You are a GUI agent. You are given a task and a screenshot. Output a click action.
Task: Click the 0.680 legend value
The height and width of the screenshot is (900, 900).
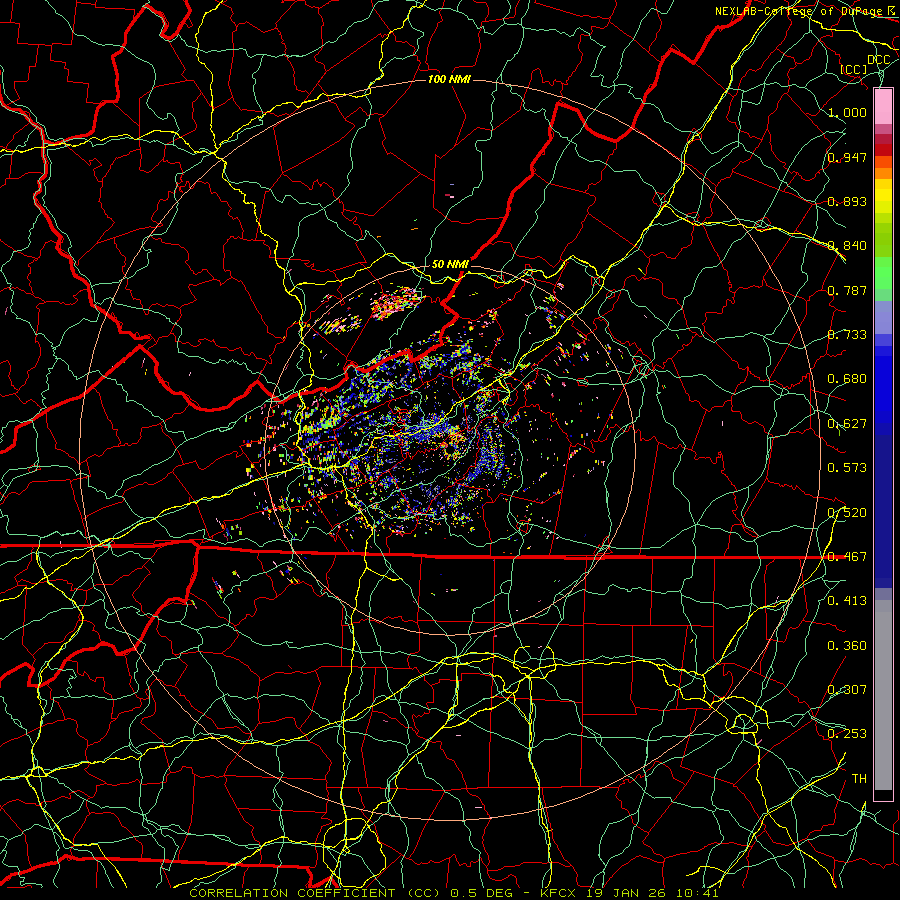point(847,379)
